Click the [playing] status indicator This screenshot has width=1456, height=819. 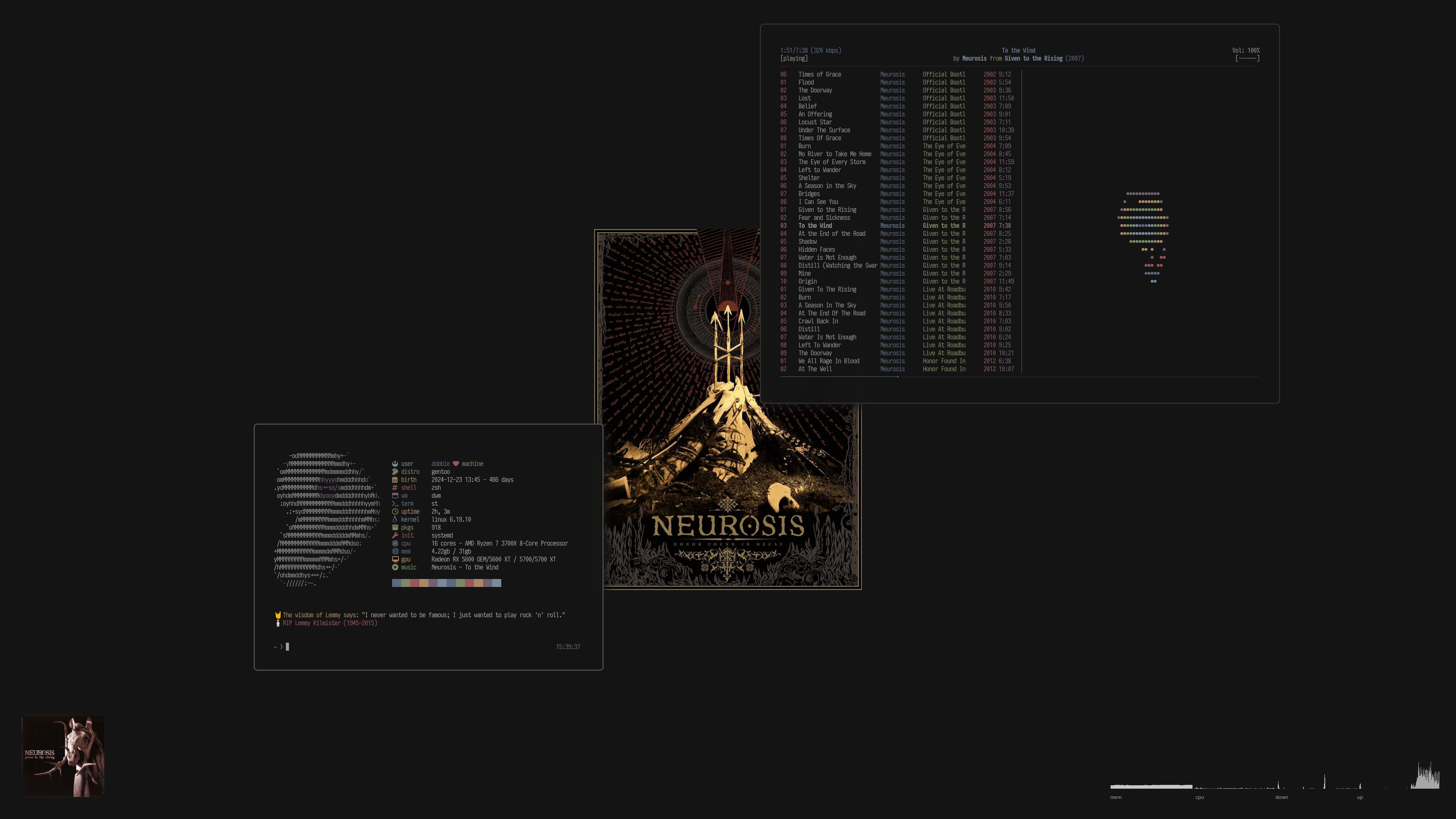794,59
